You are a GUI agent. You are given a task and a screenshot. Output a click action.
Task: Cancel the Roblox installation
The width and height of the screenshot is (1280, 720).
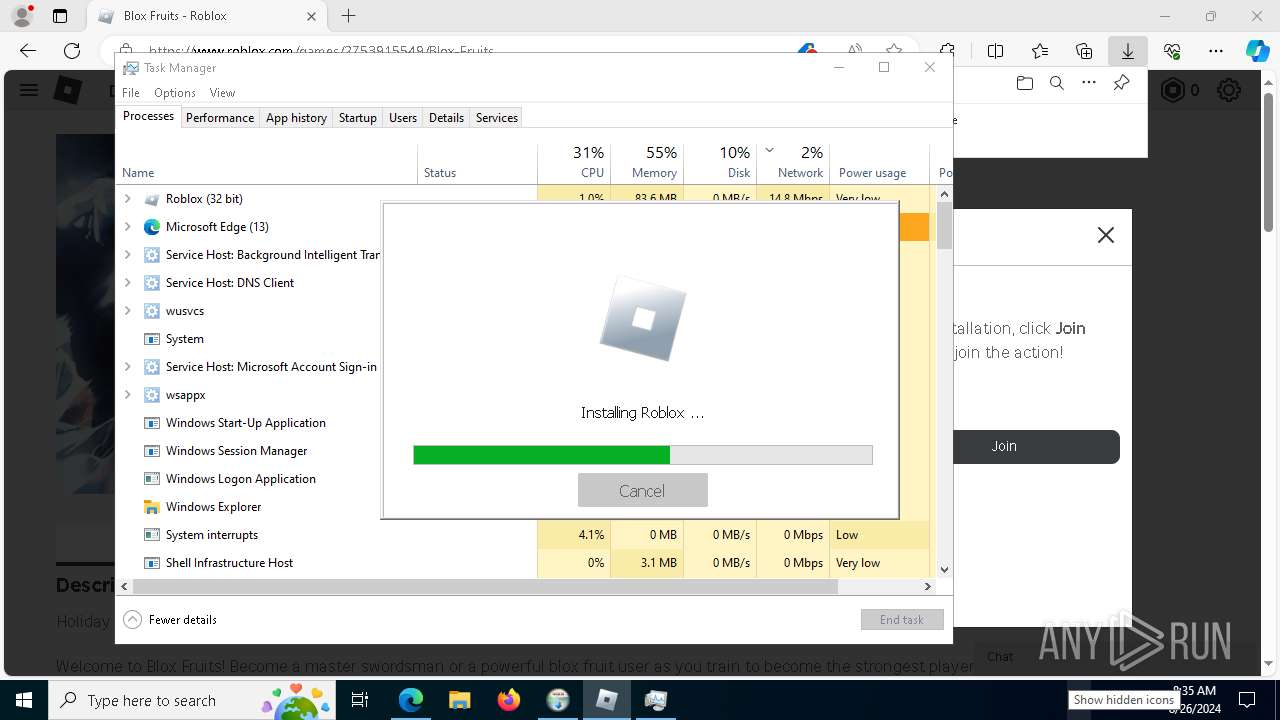[x=642, y=491]
